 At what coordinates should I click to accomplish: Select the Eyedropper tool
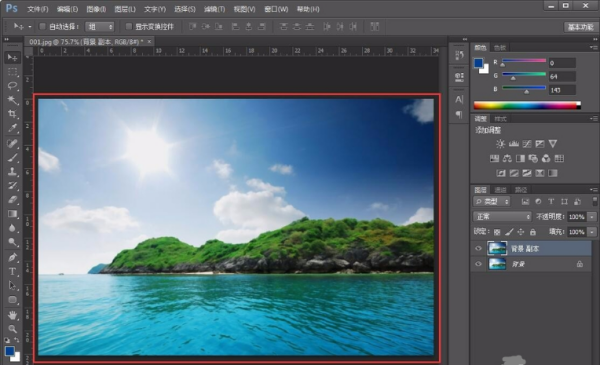(x=12, y=128)
